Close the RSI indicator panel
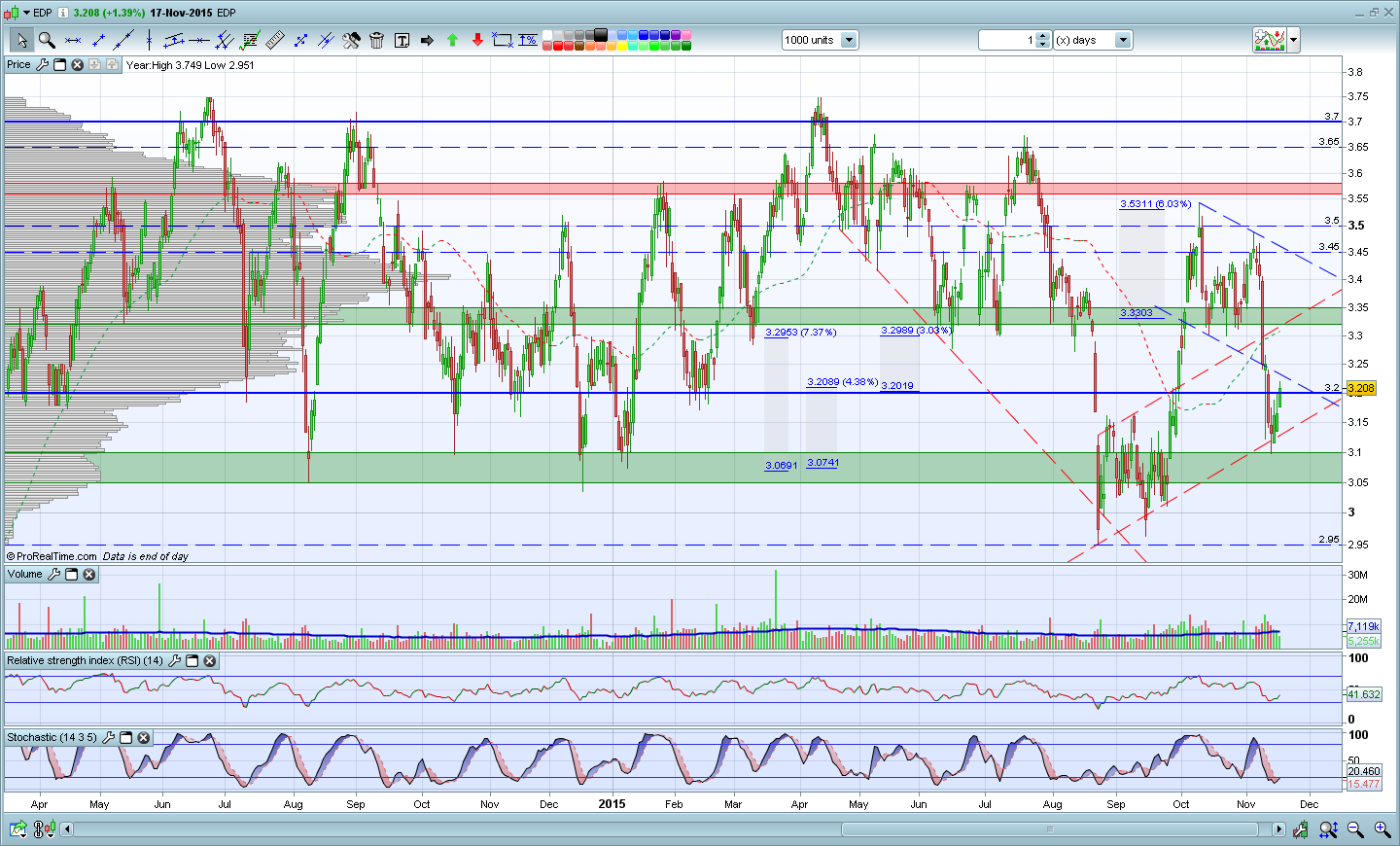The width and height of the screenshot is (1400, 846). 210,661
